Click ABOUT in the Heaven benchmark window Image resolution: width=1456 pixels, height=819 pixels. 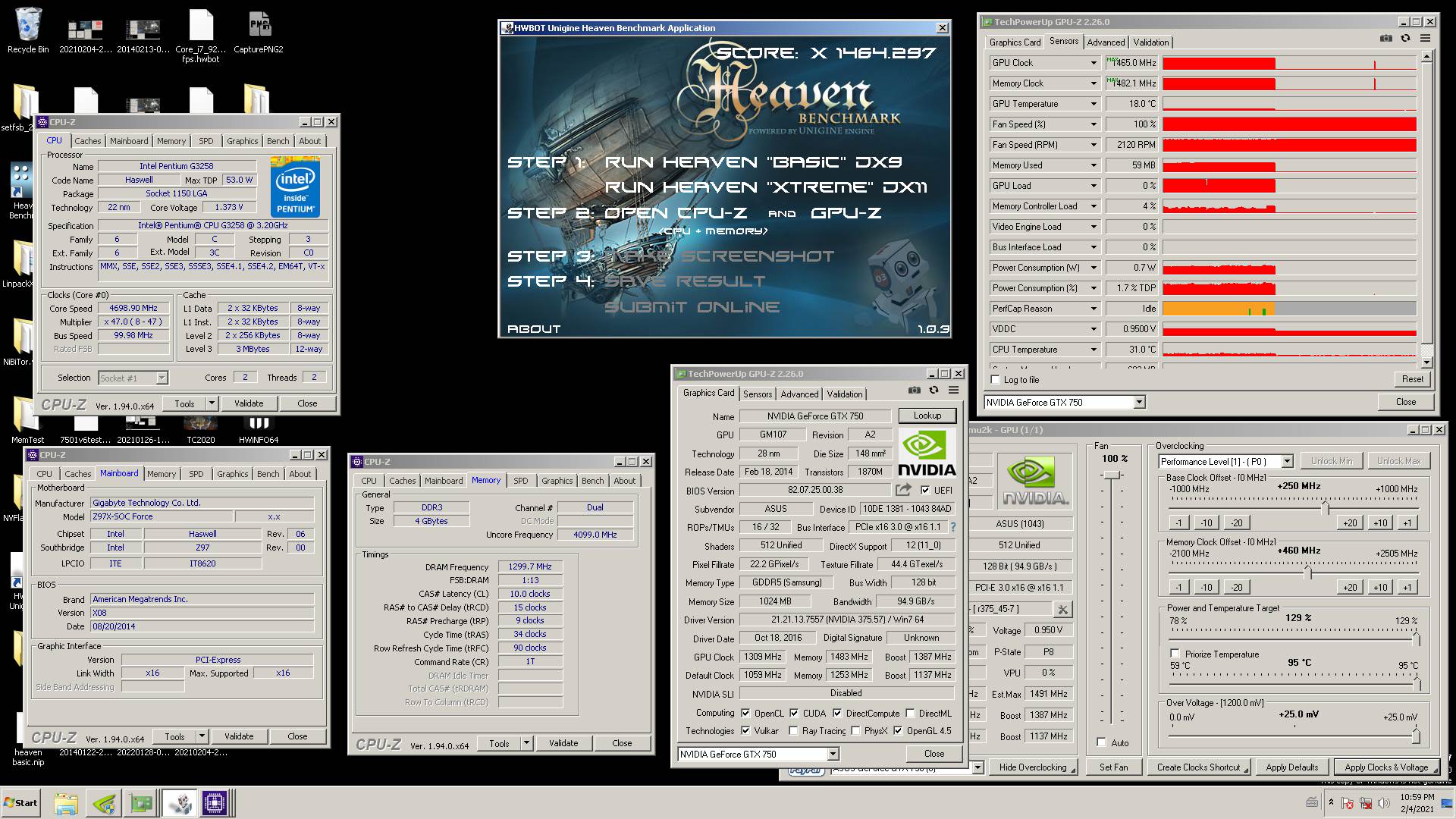pos(534,328)
